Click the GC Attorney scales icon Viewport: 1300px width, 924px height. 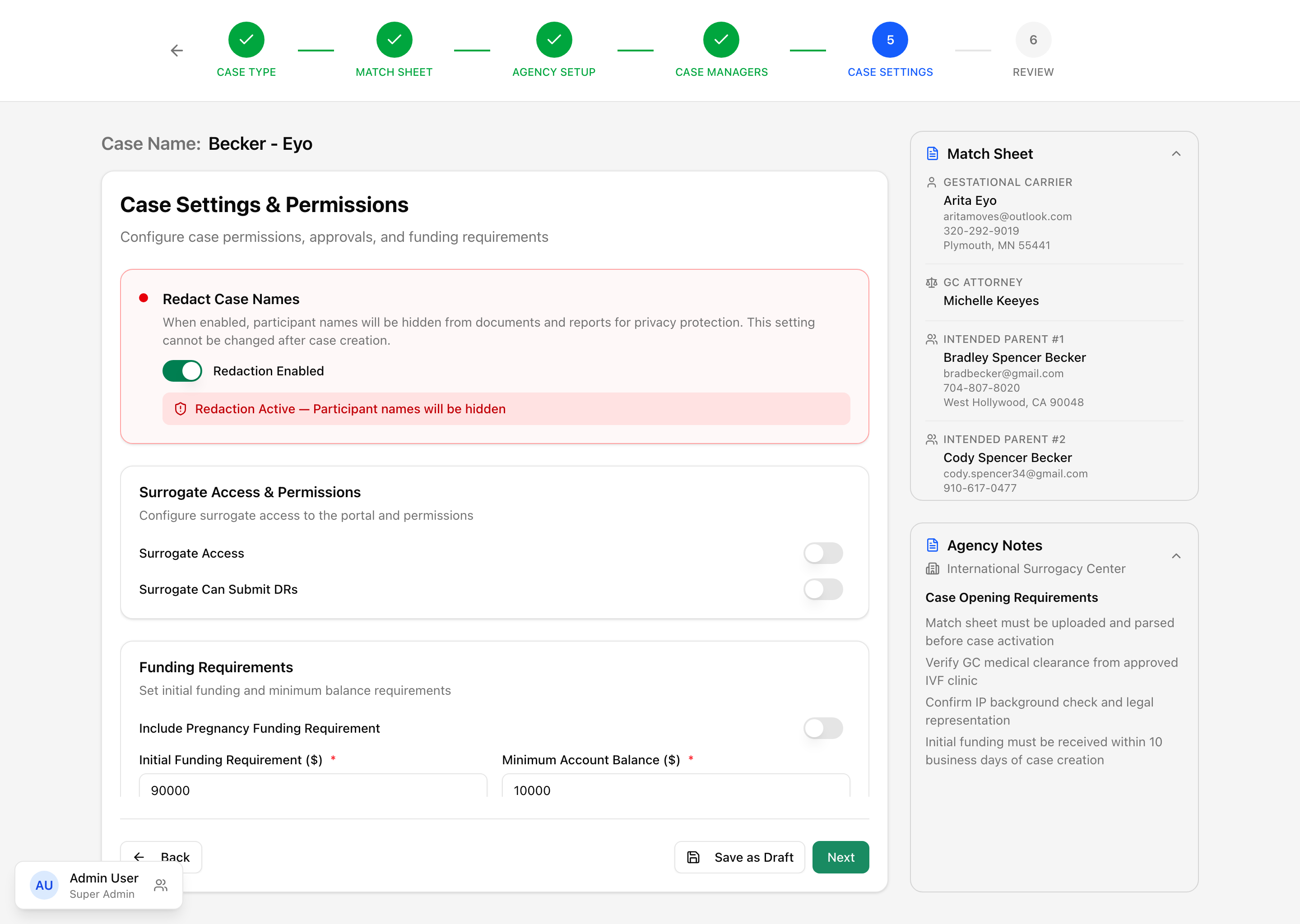point(932,282)
